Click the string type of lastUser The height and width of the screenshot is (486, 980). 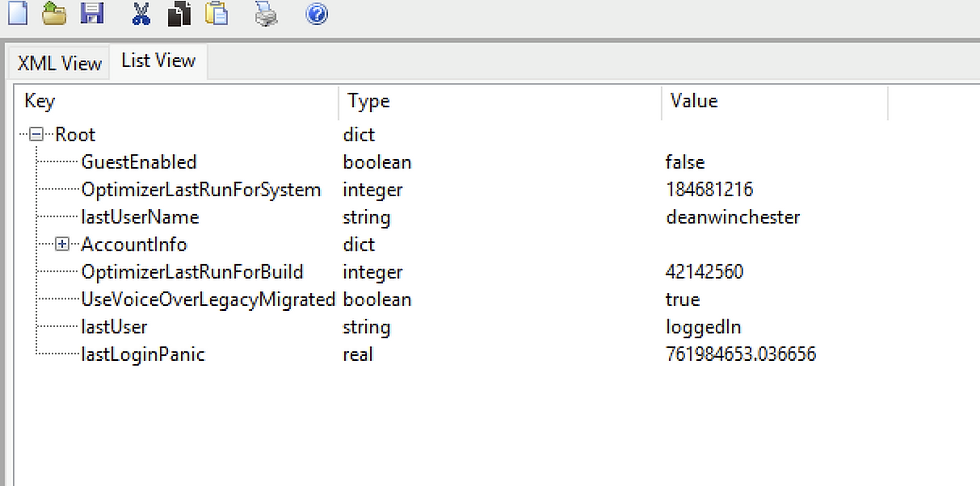366,327
